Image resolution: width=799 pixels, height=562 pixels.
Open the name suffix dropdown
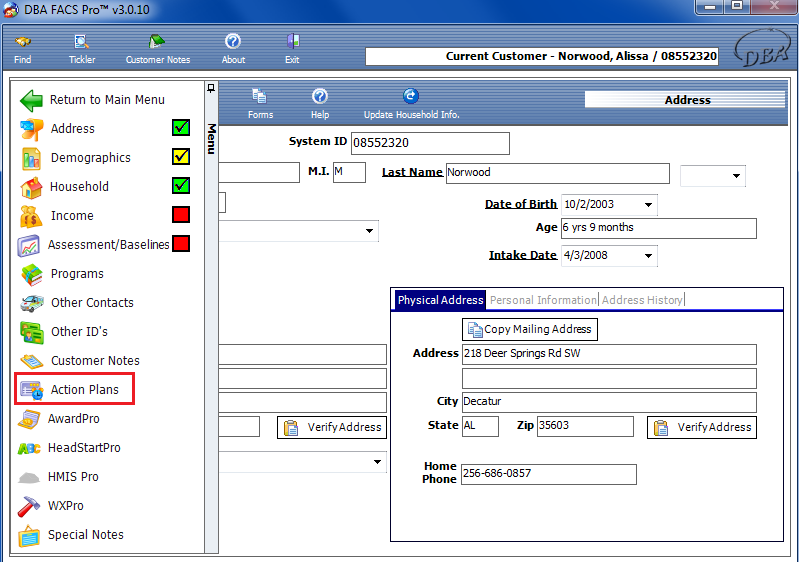tap(736, 176)
